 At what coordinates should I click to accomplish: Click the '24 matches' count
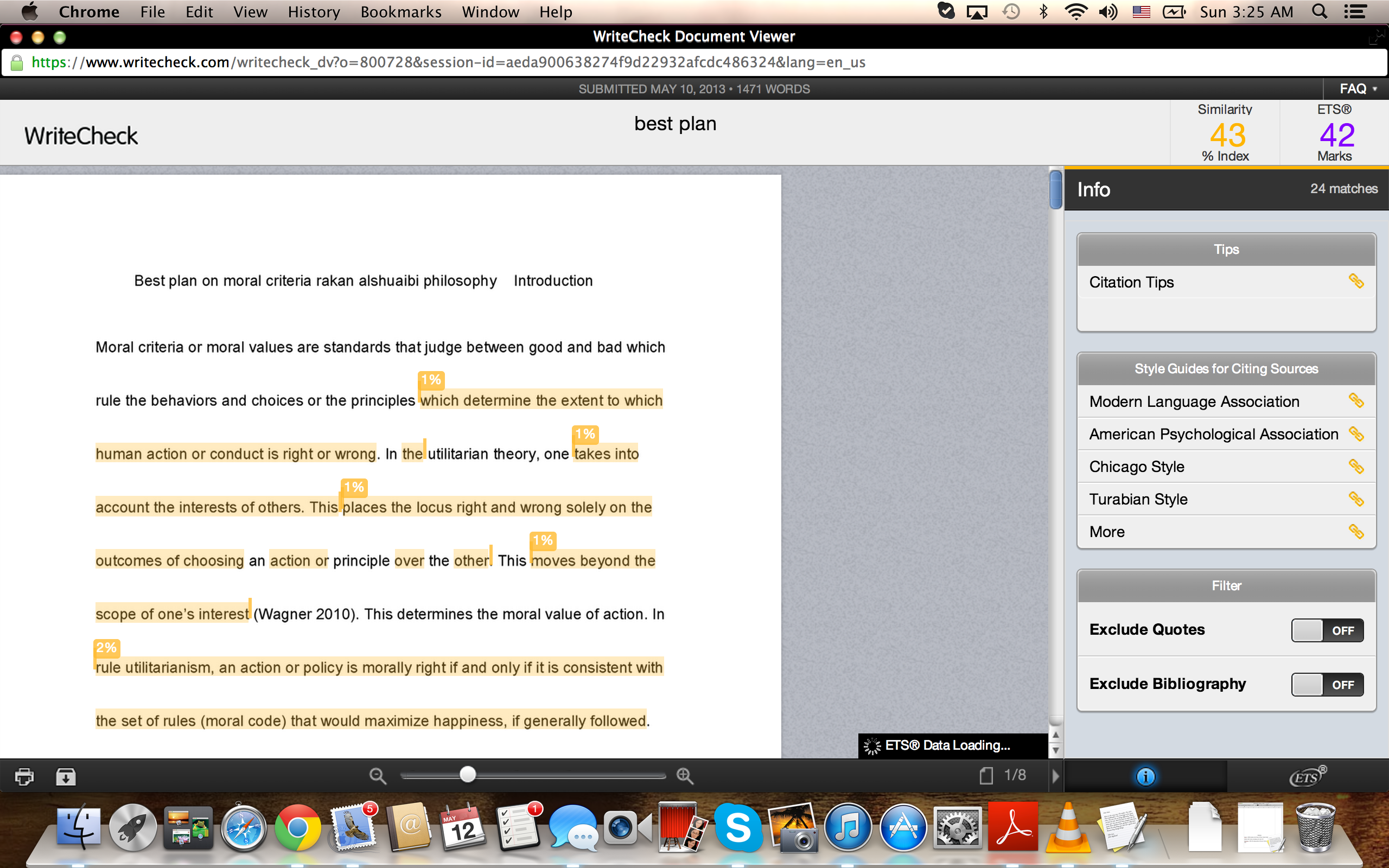coord(1343,189)
